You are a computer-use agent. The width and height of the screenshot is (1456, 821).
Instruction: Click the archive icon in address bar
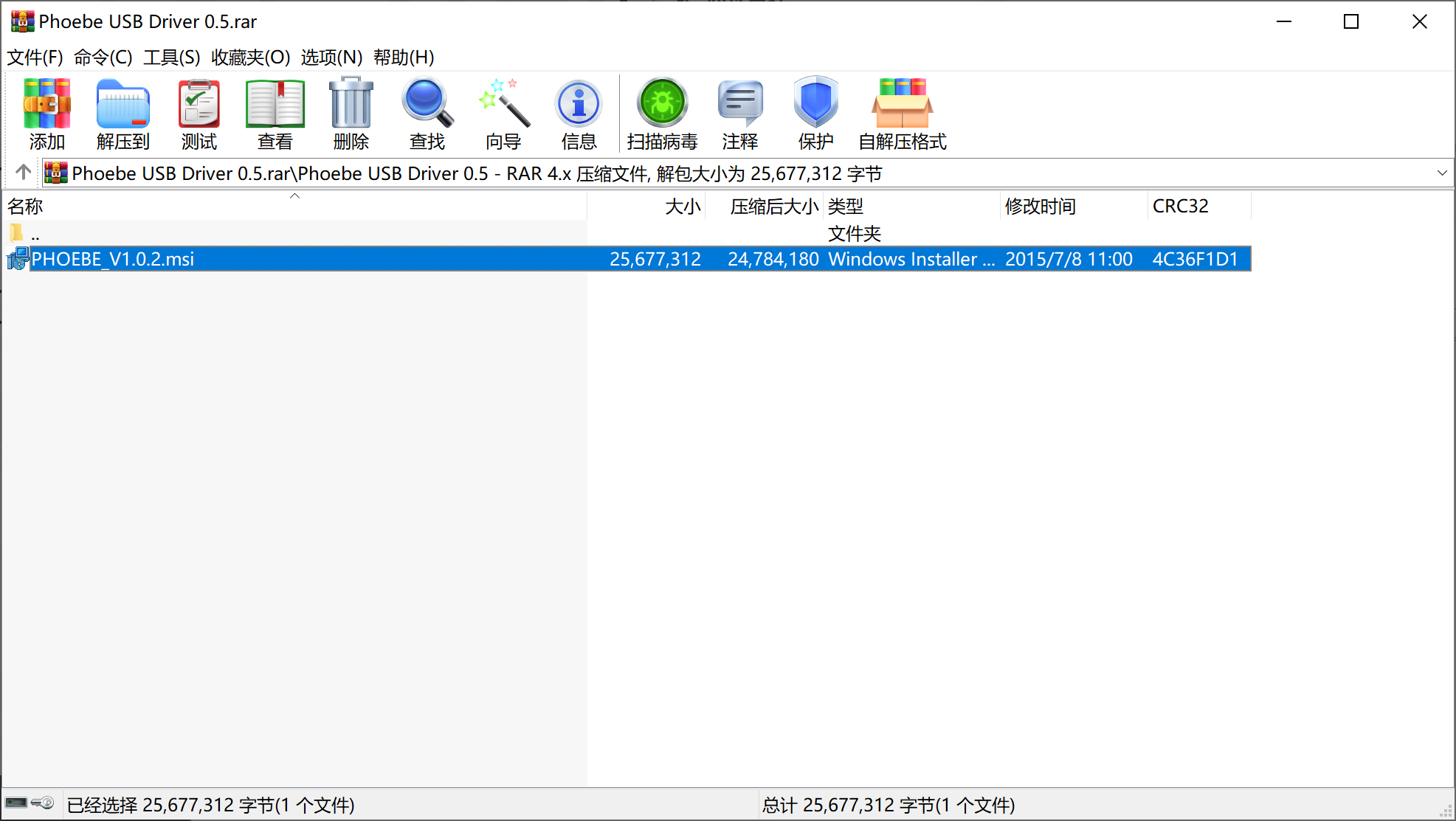click(56, 173)
